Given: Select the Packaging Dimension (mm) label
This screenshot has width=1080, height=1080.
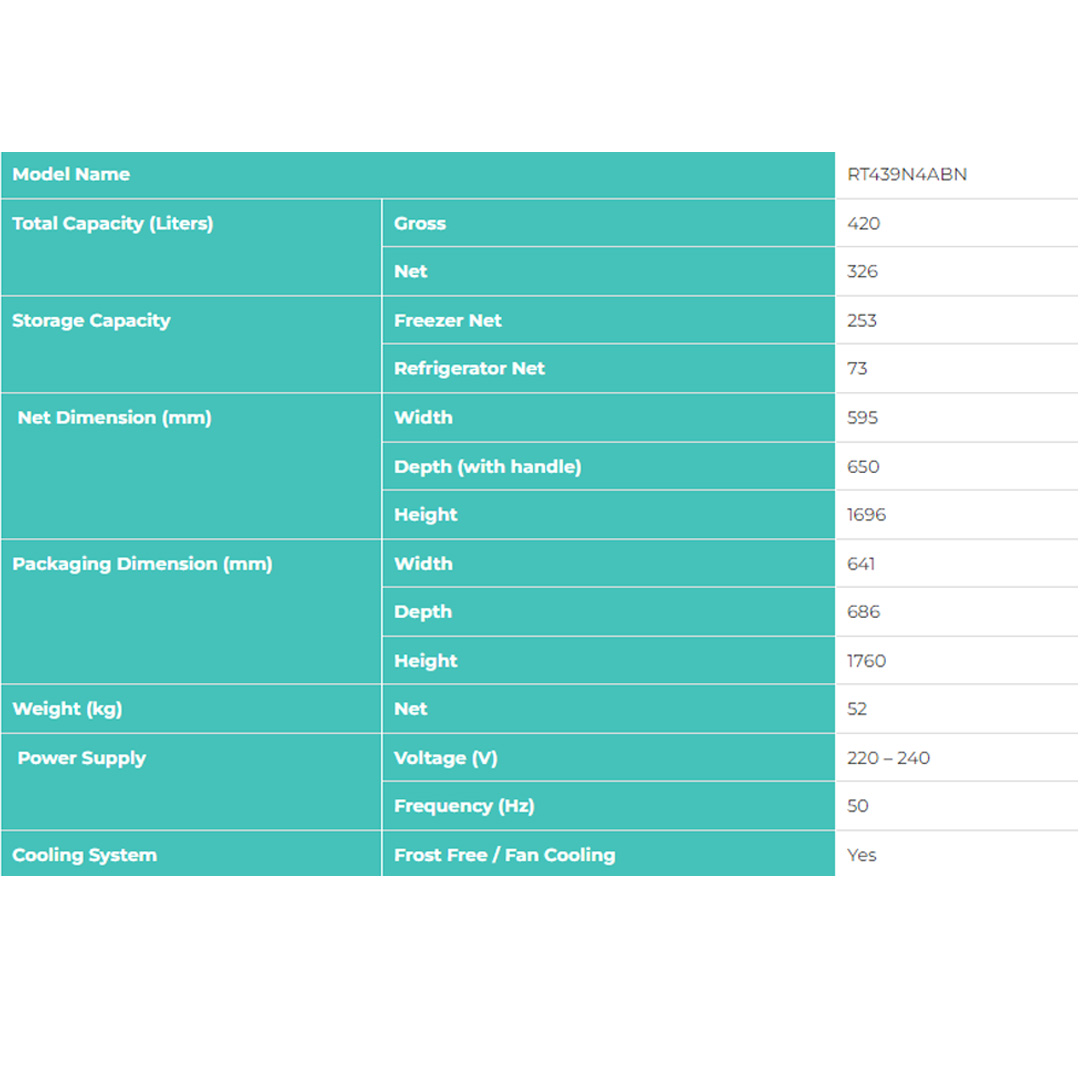Looking at the screenshot, I should (142, 564).
